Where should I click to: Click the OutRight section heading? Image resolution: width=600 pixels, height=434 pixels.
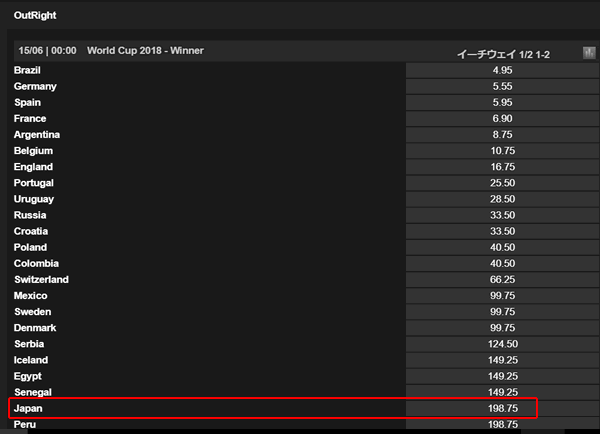coord(35,15)
